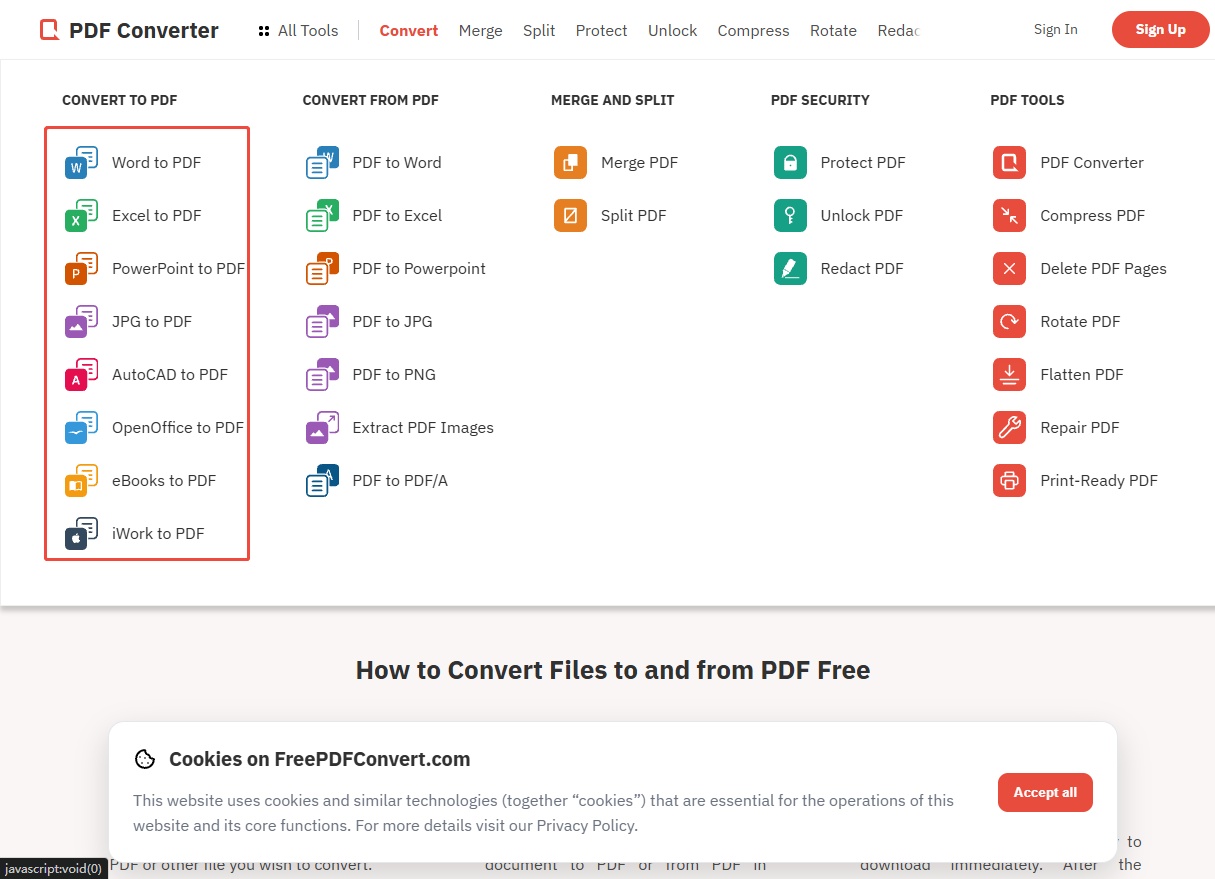Click the Unlock PDF key icon
This screenshot has width=1215, height=879.
[790, 215]
